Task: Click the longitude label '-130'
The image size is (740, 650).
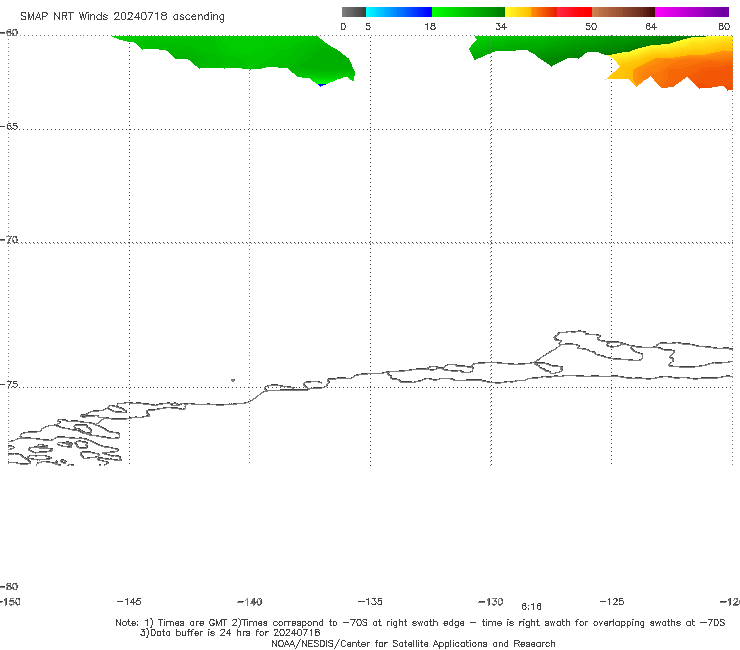Action: [x=491, y=601]
